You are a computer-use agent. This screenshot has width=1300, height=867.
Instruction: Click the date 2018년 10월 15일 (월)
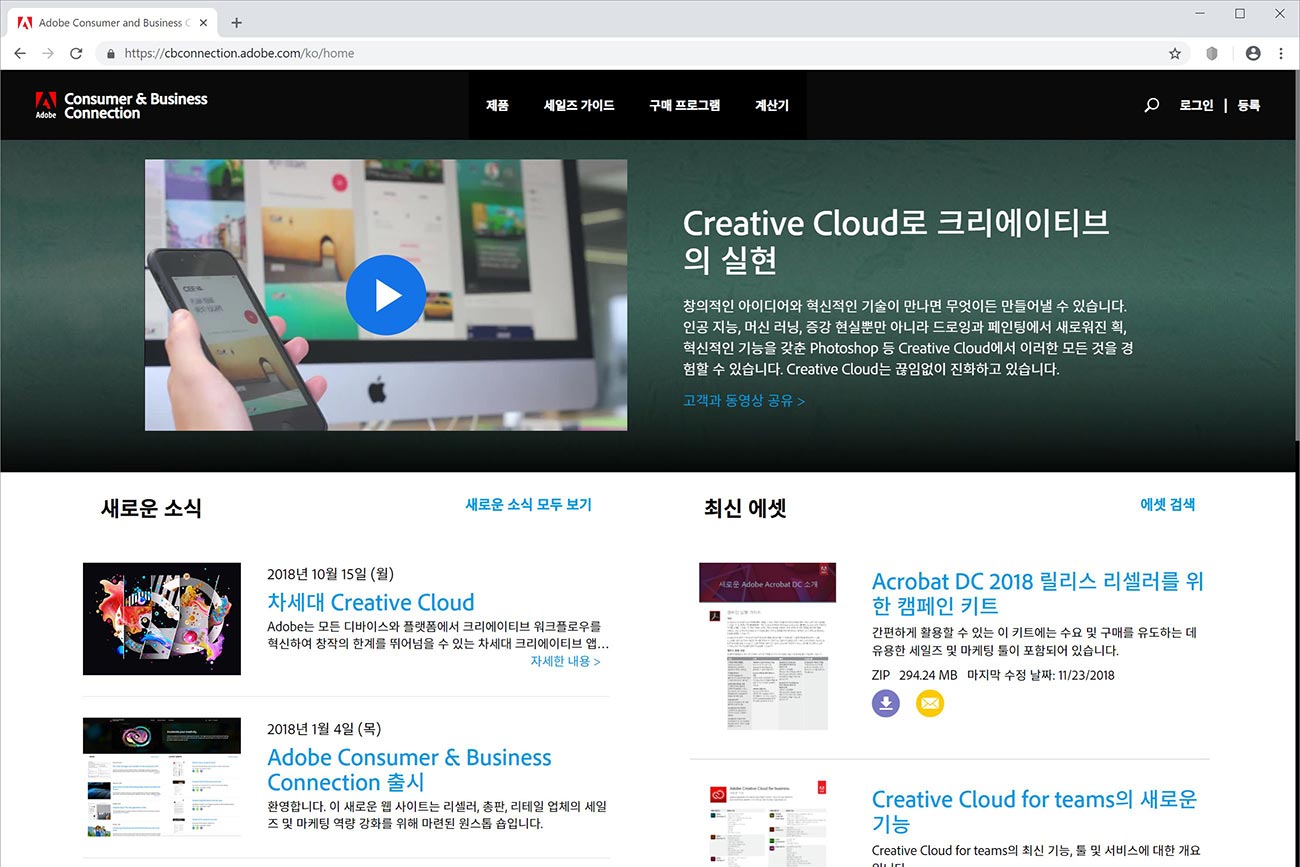coord(331,574)
